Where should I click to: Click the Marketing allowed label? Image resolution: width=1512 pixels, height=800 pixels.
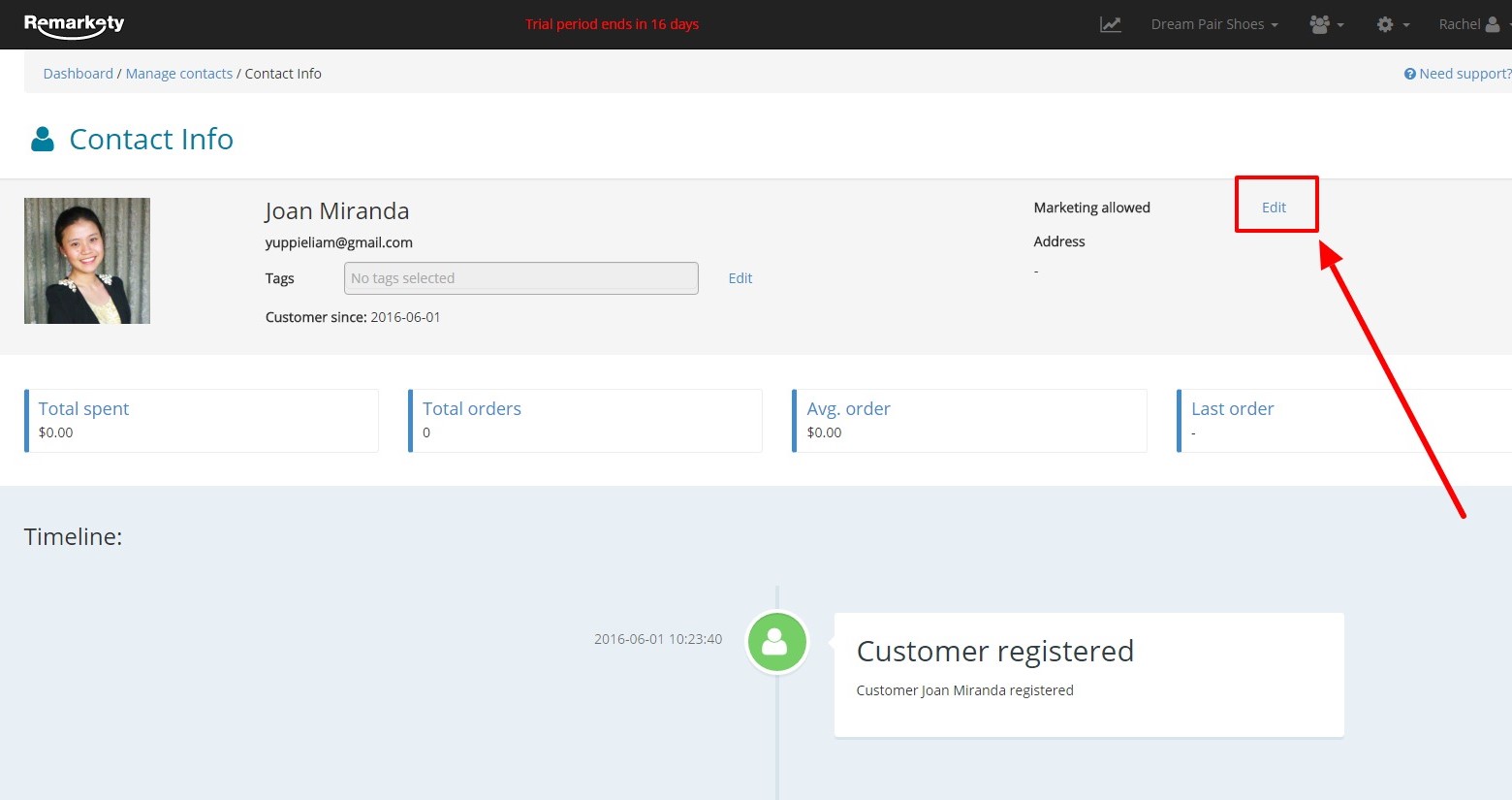coord(1092,208)
